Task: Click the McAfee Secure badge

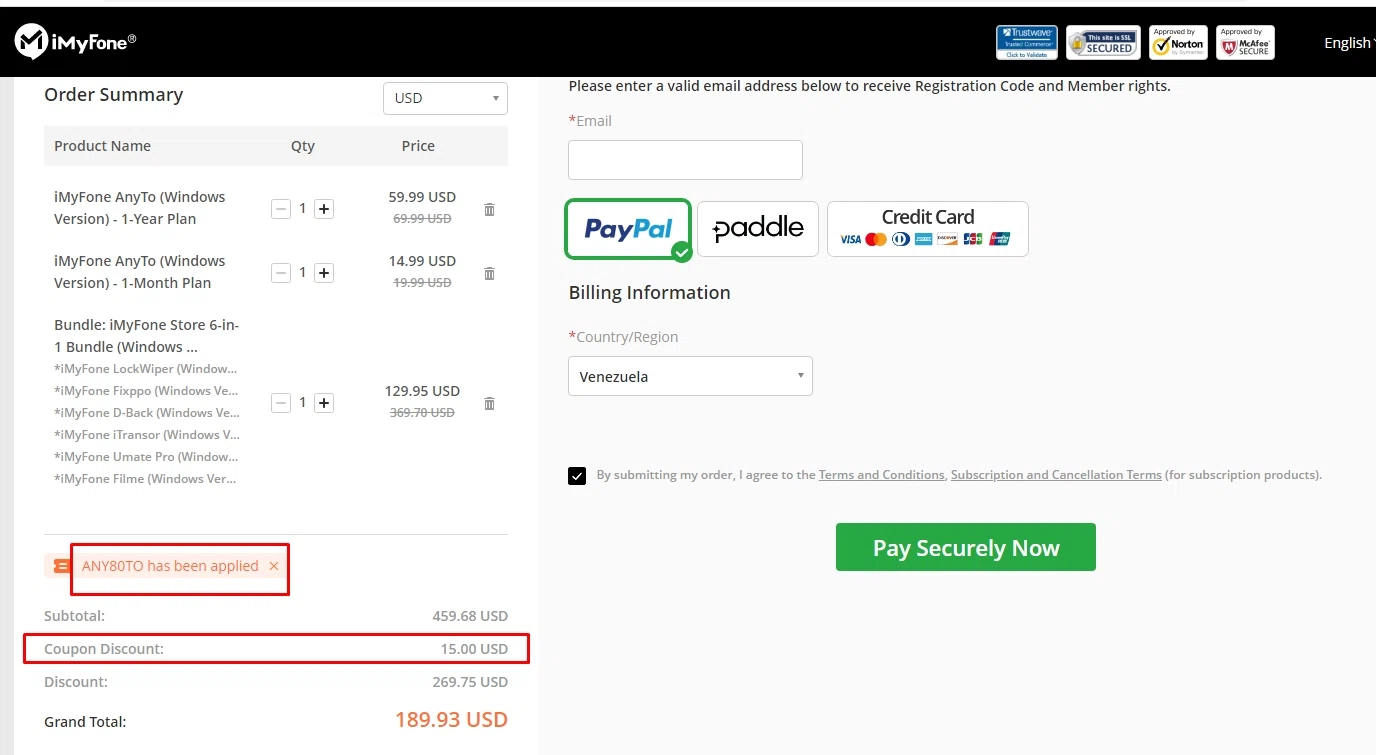Action: (x=1245, y=42)
